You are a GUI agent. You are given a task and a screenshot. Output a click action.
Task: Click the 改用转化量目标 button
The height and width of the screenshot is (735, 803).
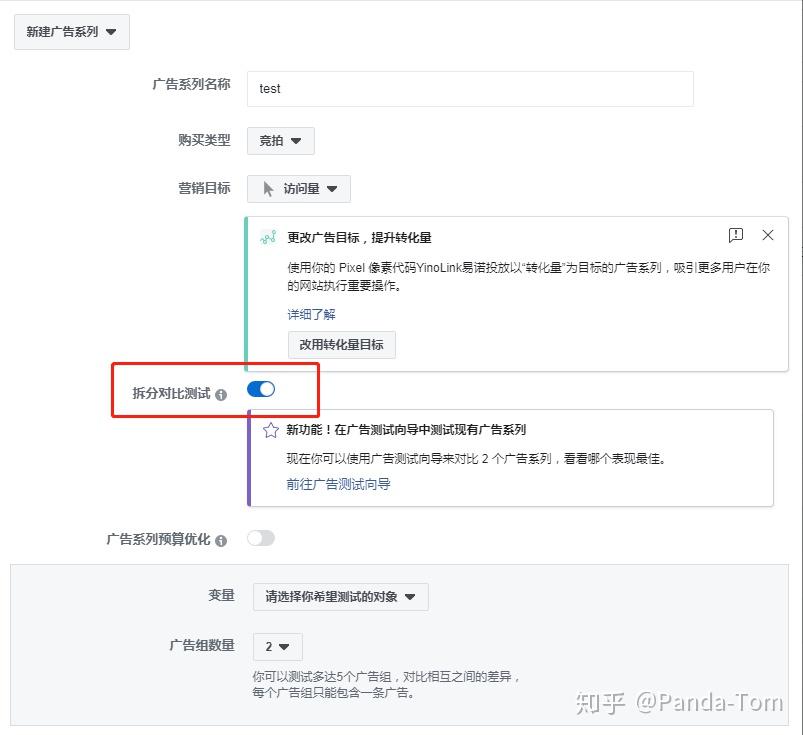tap(342, 345)
